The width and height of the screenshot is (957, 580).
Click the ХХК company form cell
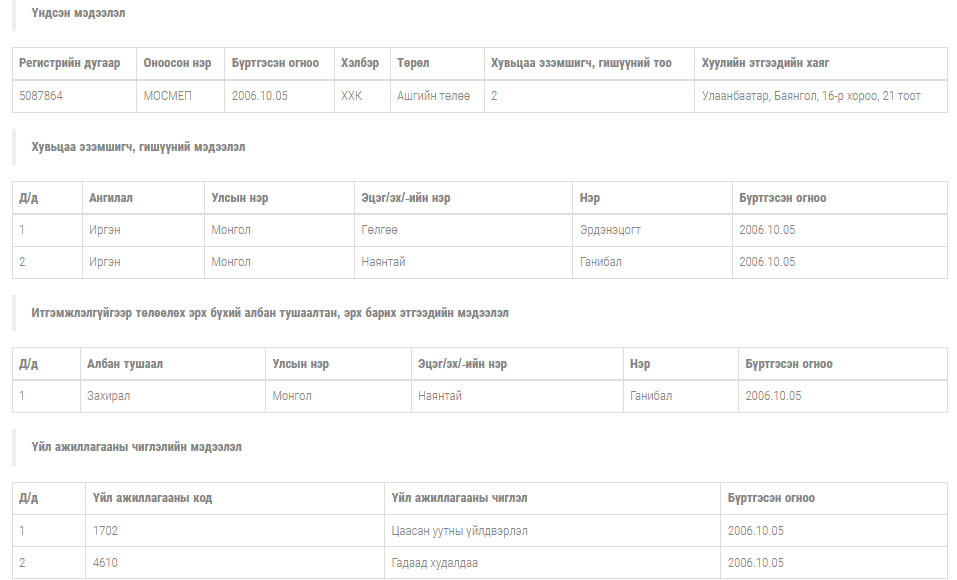tap(352, 96)
